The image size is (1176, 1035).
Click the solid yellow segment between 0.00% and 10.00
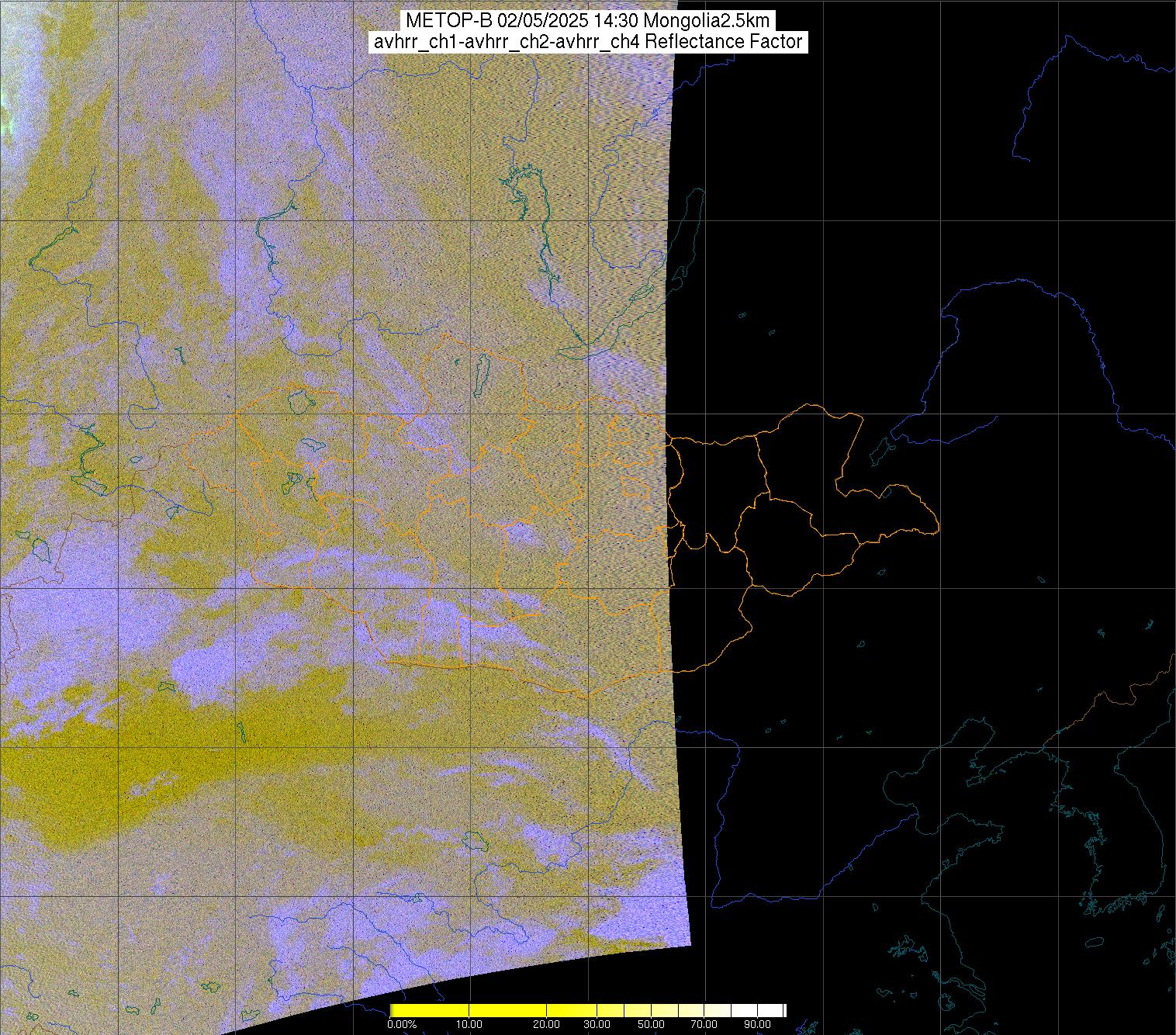pyautogui.click(x=430, y=1010)
